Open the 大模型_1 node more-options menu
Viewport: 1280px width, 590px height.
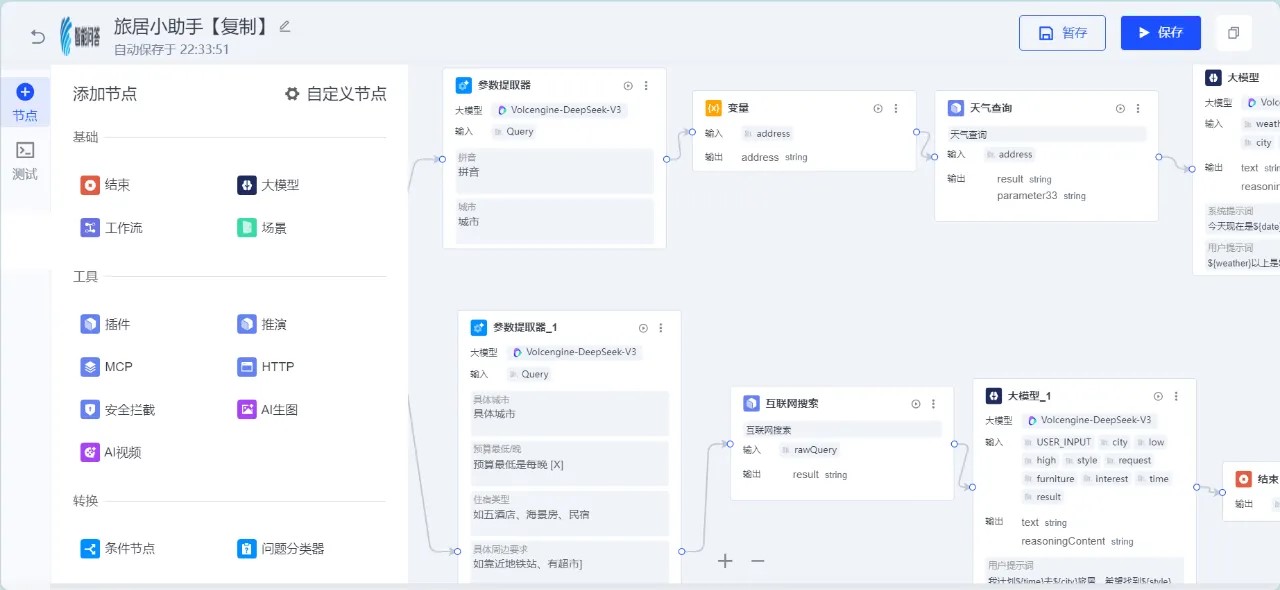pyautogui.click(x=1176, y=396)
